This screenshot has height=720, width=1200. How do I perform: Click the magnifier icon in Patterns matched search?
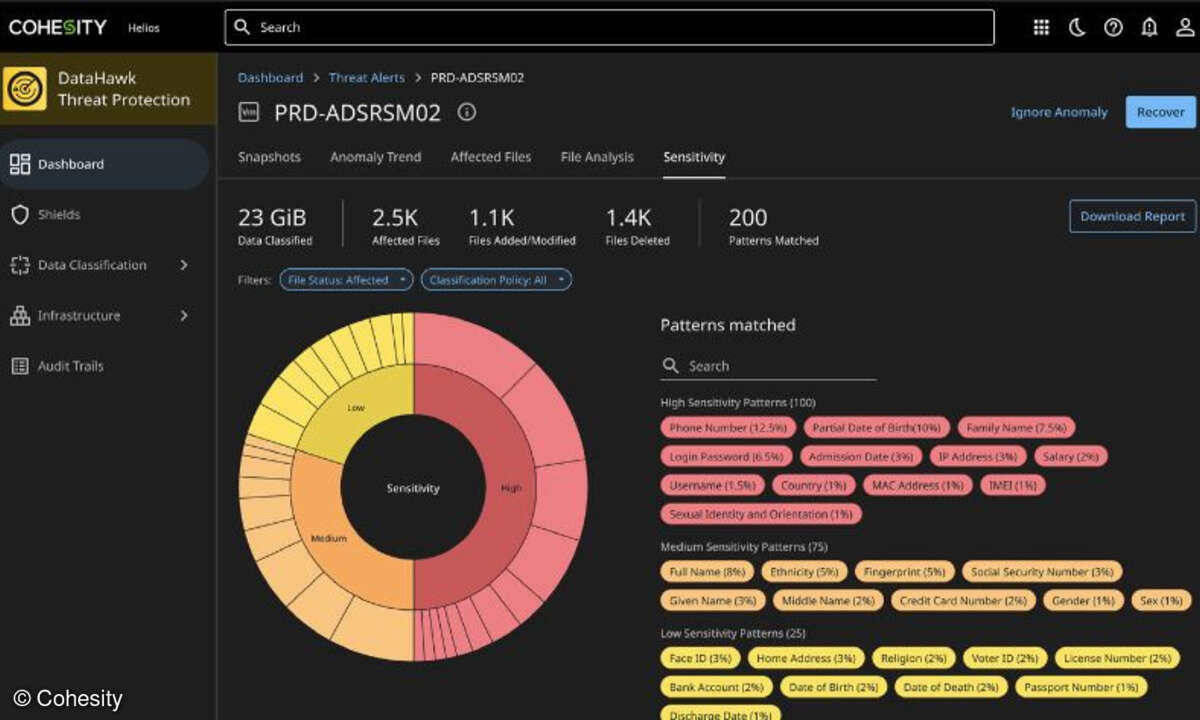tap(670, 366)
